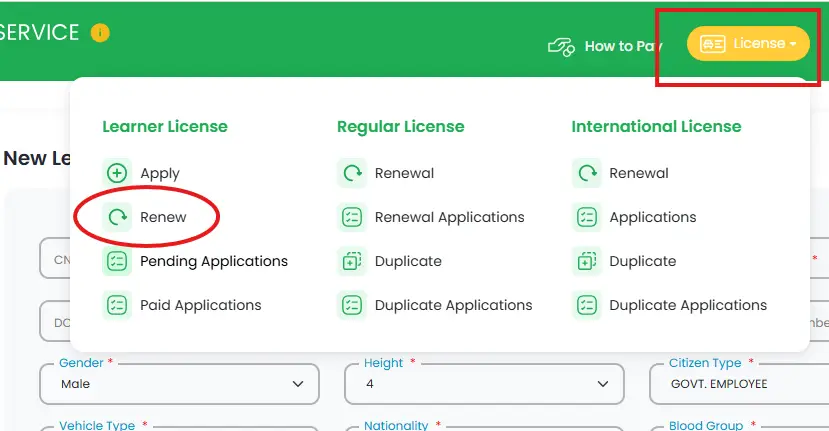Select Renewal Applications menu entry

[449, 217]
